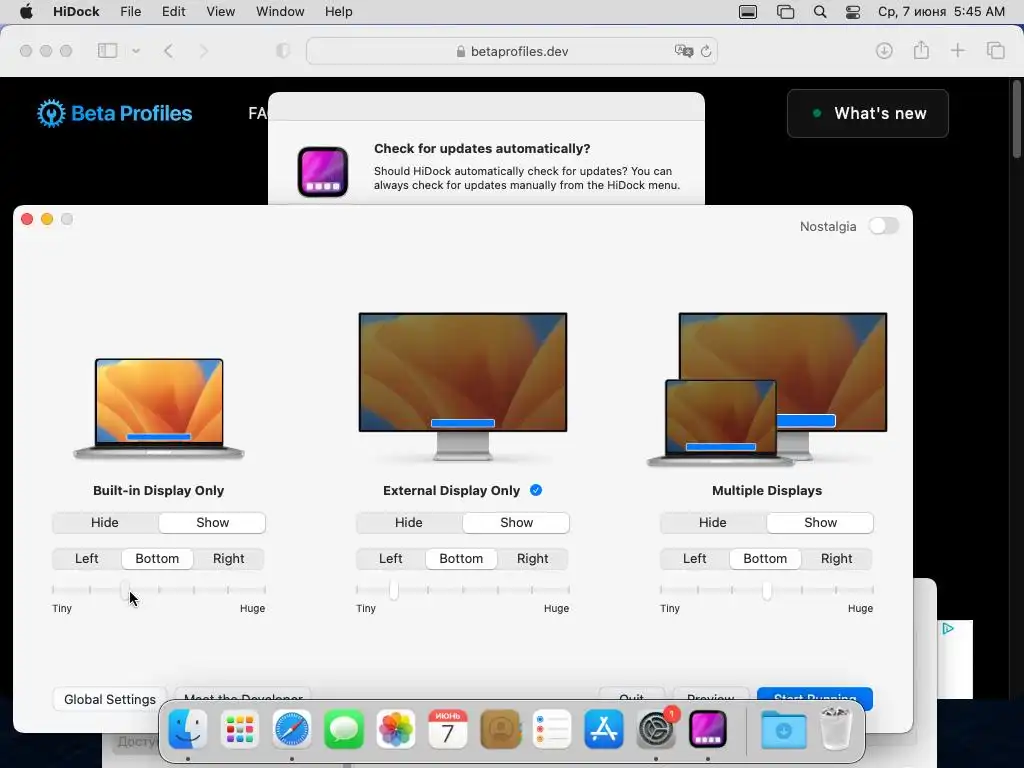This screenshot has height=768, width=1024.
Task: Toggle Safari sidebar button
Action: pyautogui.click(x=107, y=51)
